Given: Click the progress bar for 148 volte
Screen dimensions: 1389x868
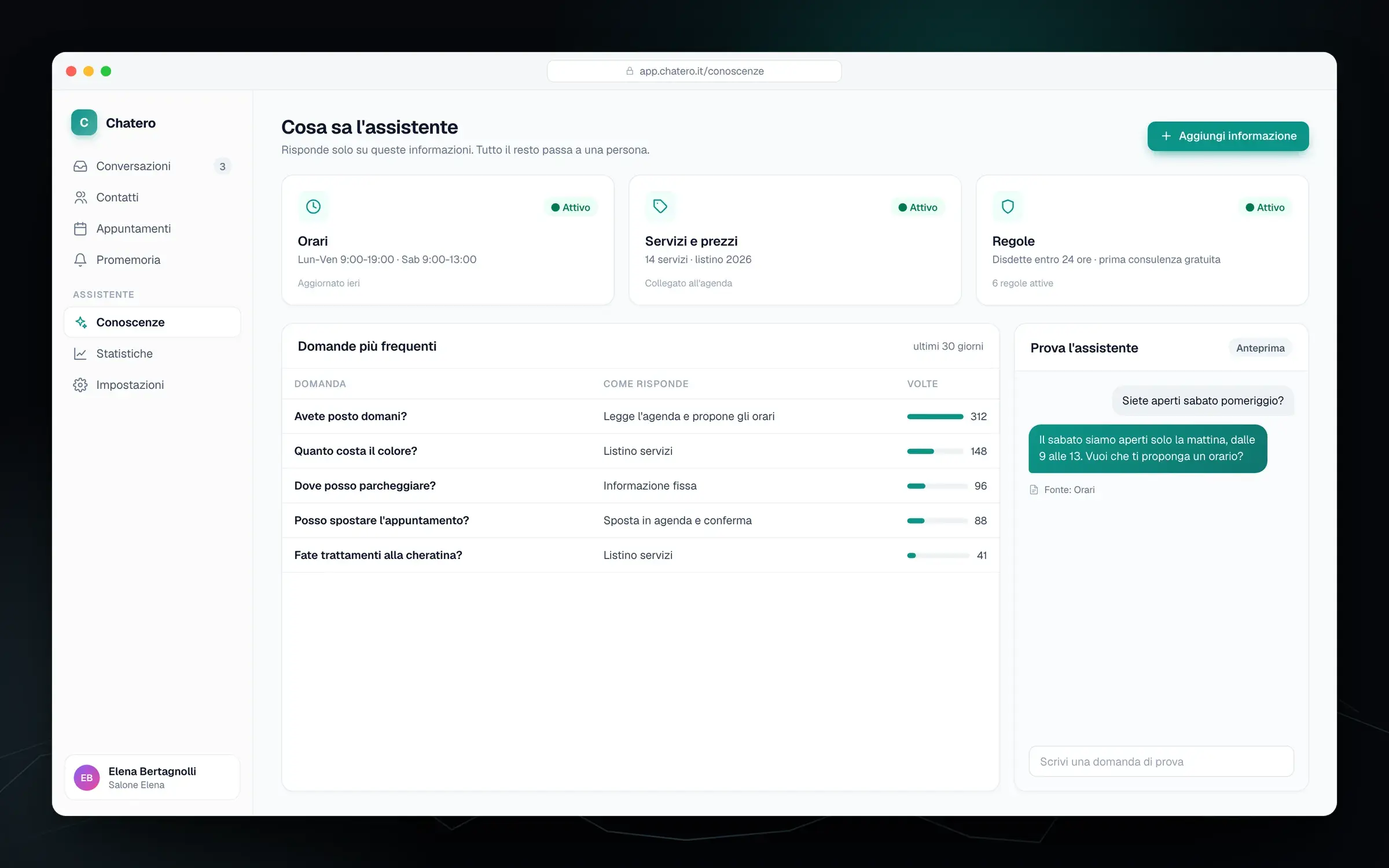Looking at the screenshot, I should 935,451.
